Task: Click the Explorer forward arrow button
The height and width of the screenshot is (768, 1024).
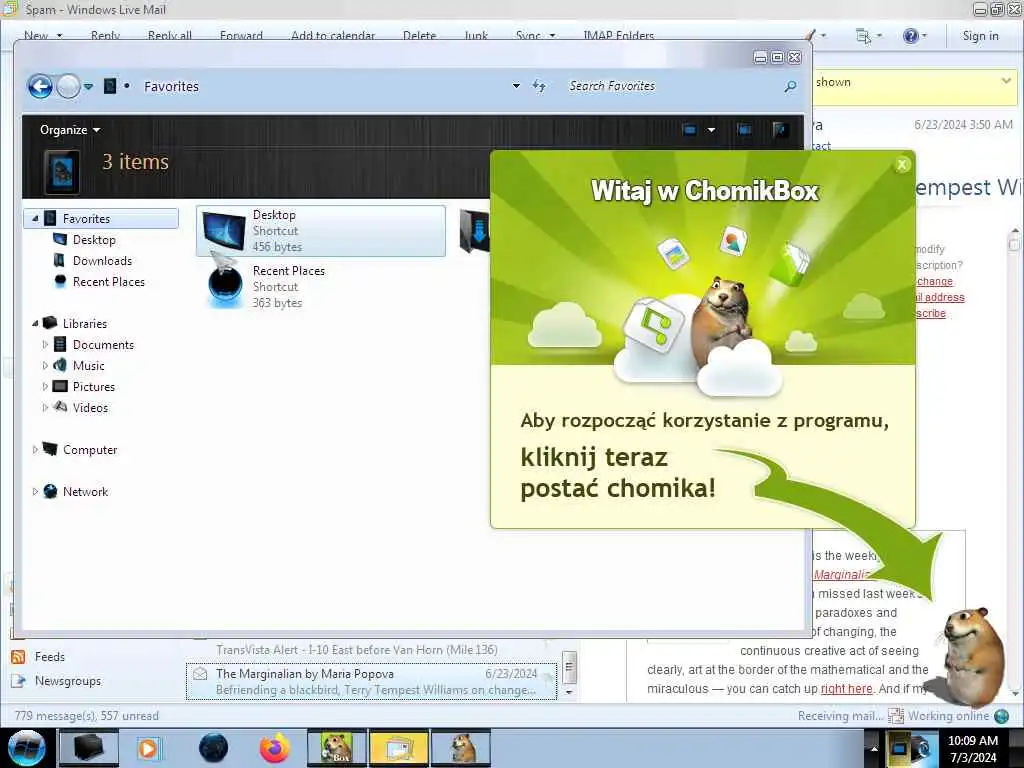Action: [x=68, y=86]
